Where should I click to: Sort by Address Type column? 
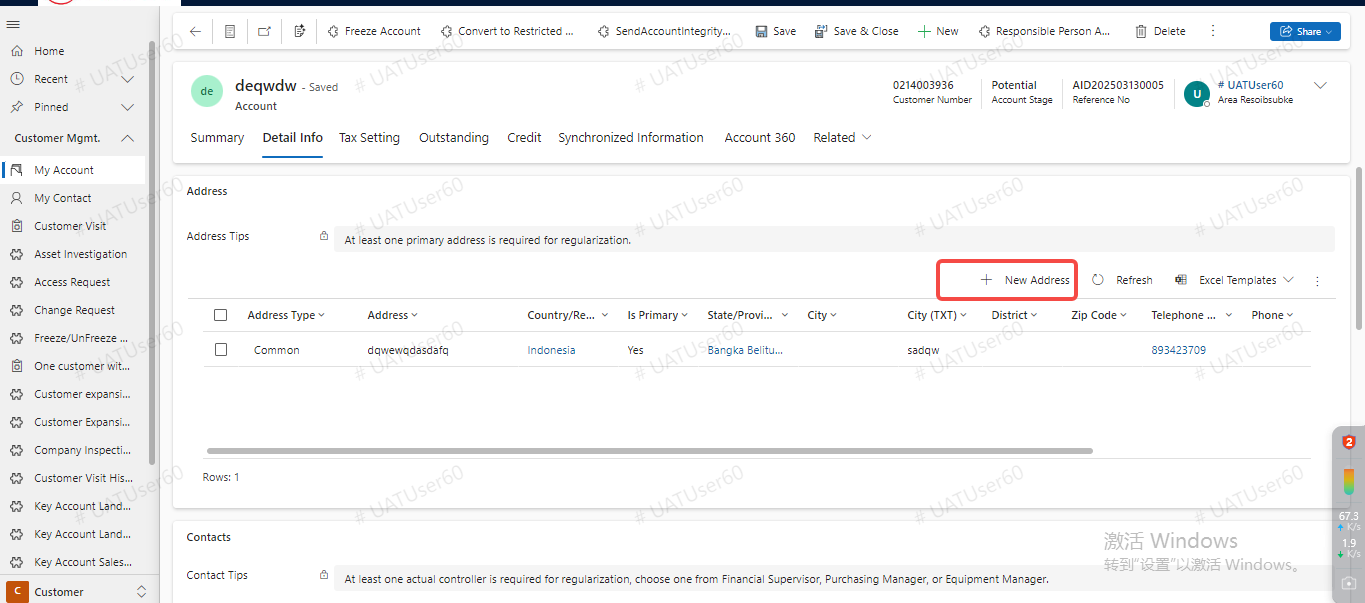[286, 315]
